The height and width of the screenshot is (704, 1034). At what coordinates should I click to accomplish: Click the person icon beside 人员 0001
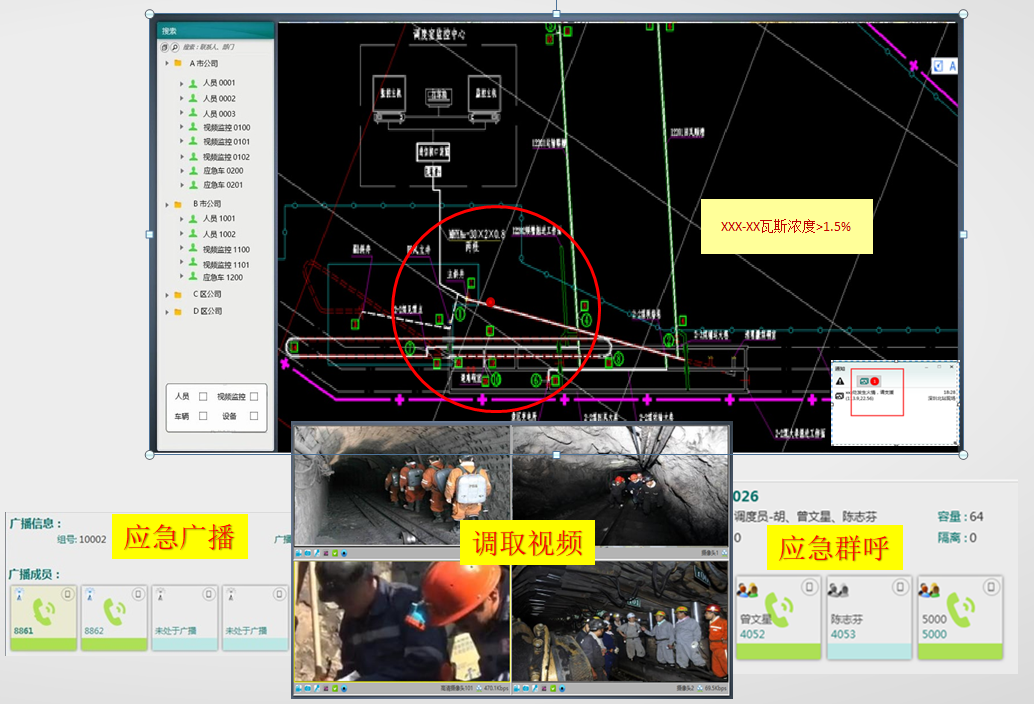click(x=193, y=83)
